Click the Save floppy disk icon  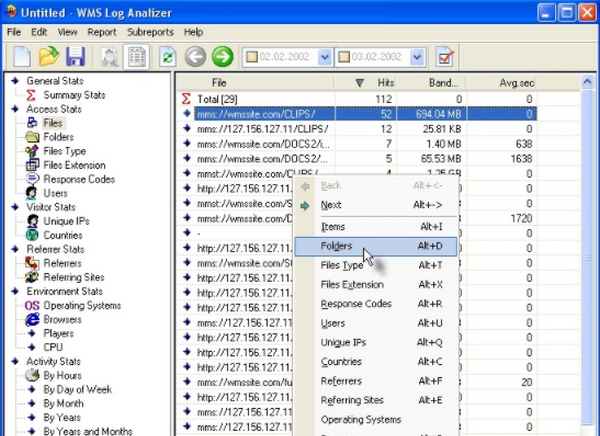(x=74, y=57)
